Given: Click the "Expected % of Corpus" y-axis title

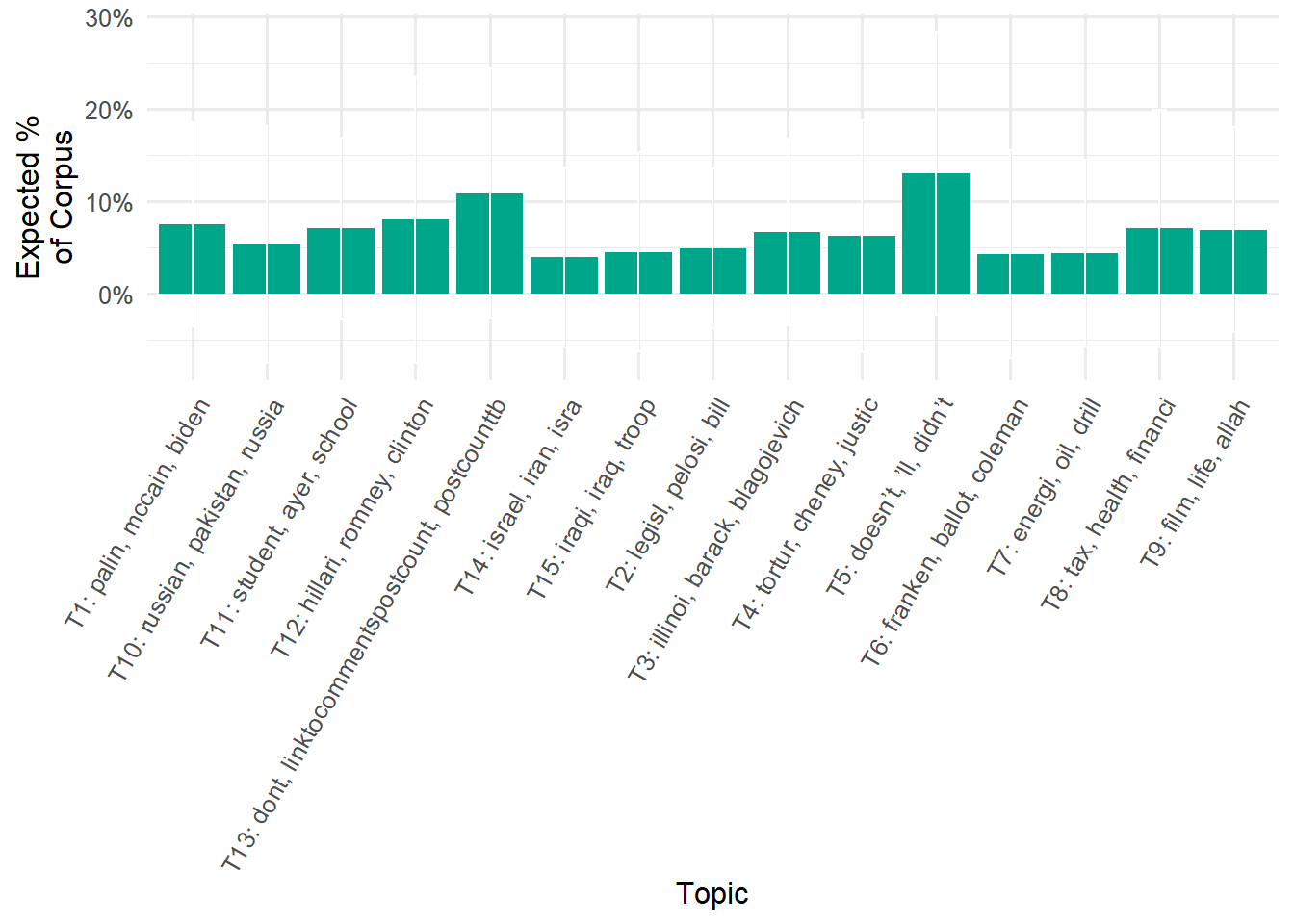Looking at the screenshot, I should click(x=44, y=197).
